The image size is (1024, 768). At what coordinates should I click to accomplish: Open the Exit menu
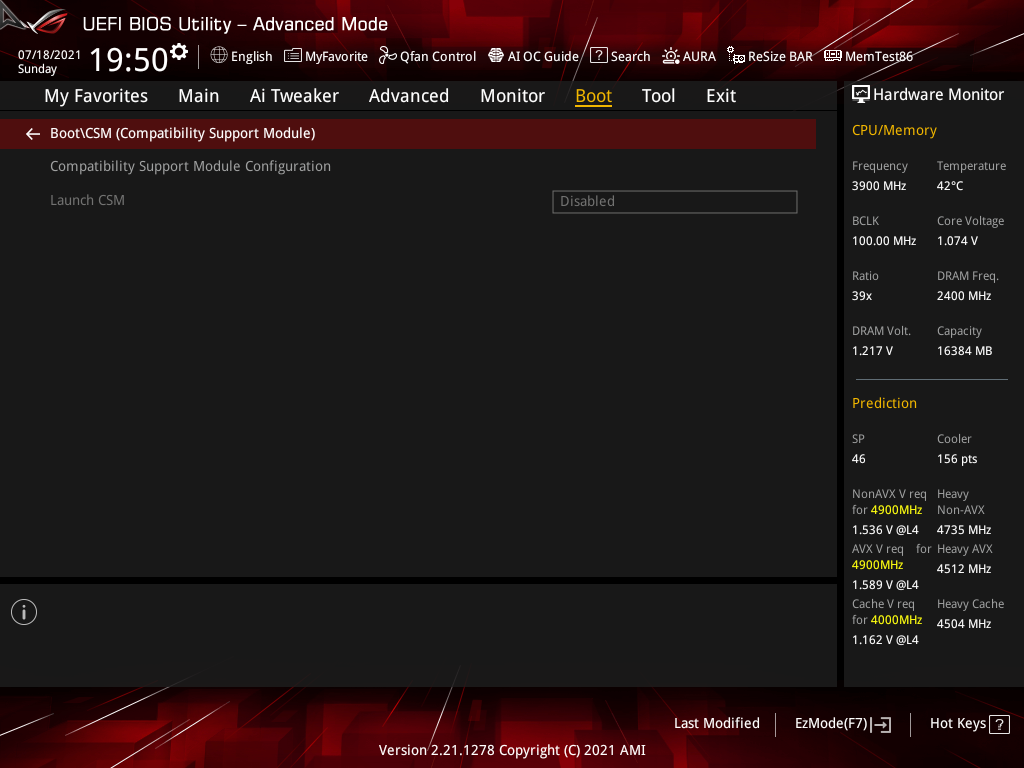tap(720, 95)
